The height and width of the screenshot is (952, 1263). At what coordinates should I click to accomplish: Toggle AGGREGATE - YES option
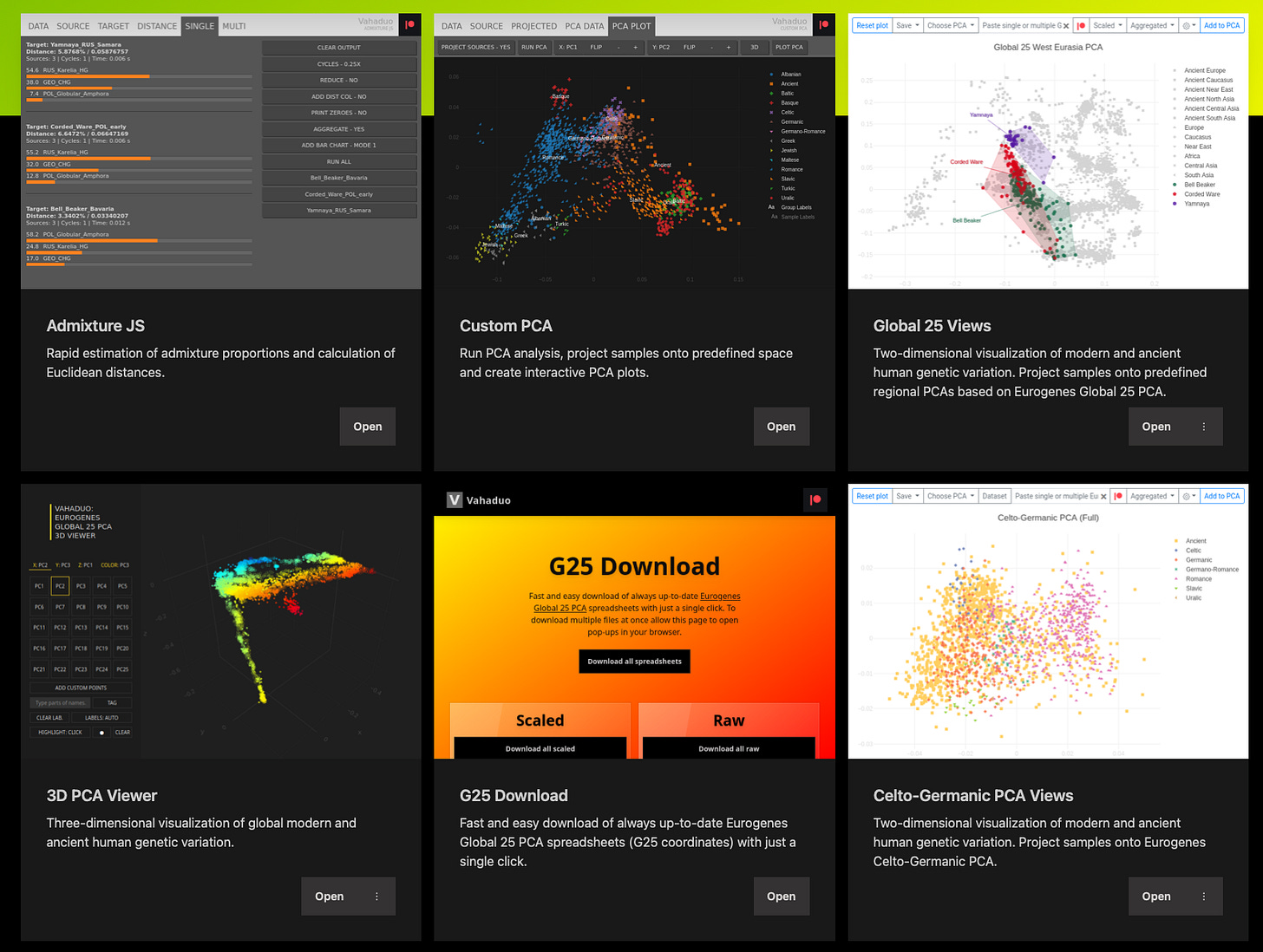(x=339, y=129)
